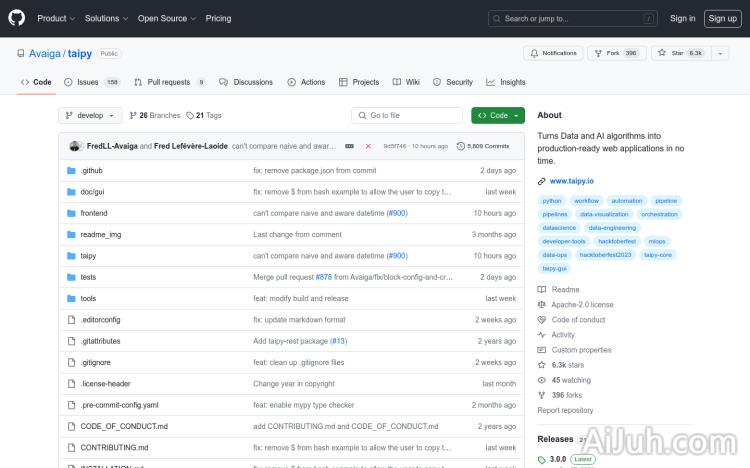Click the Sign up button

(x=721, y=18)
